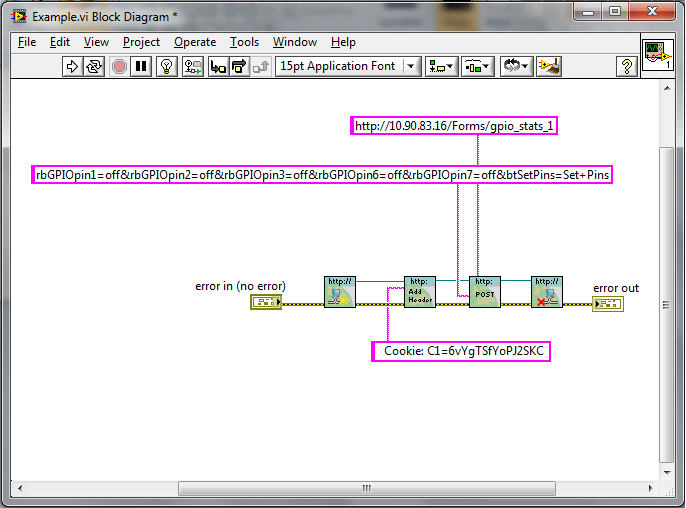Click the Cookie C1 string constant
686x508 pixels.
pos(461,351)
